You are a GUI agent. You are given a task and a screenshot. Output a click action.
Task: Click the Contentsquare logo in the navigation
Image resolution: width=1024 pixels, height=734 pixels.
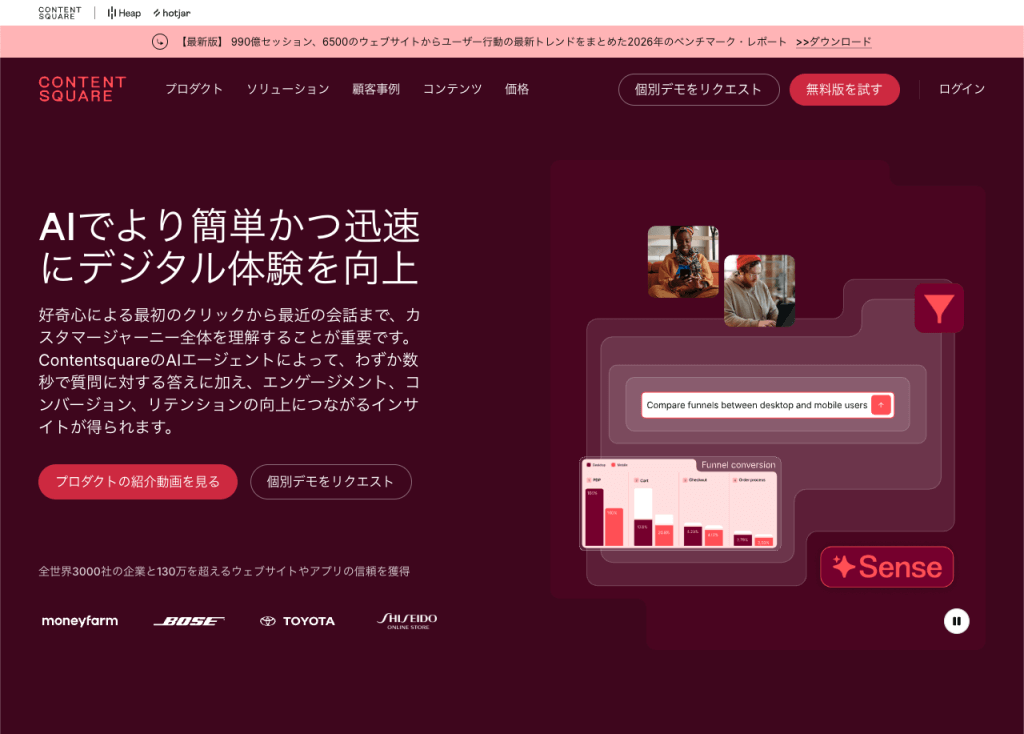tap(82, 89)
